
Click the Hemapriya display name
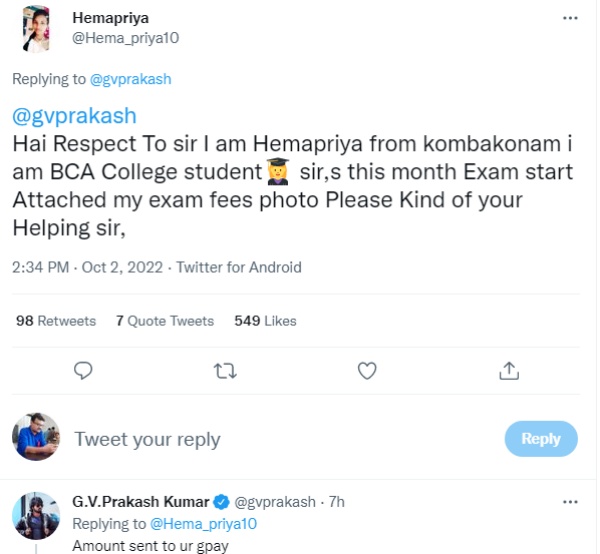[x=107, y=17]
